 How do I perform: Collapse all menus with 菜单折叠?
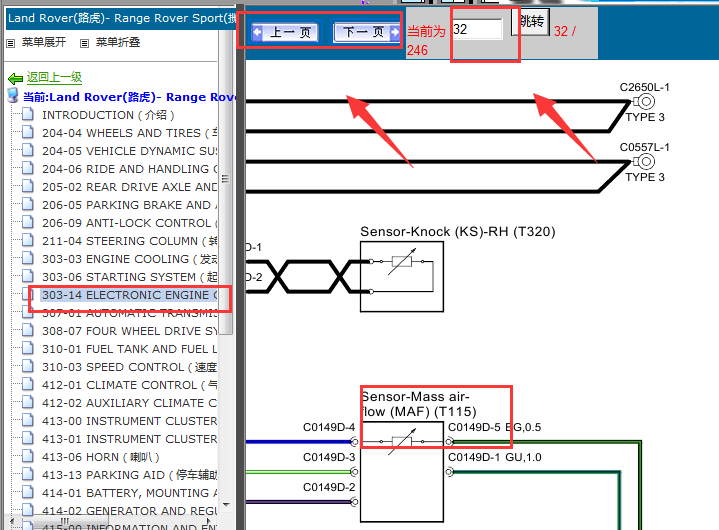point(118,42)
